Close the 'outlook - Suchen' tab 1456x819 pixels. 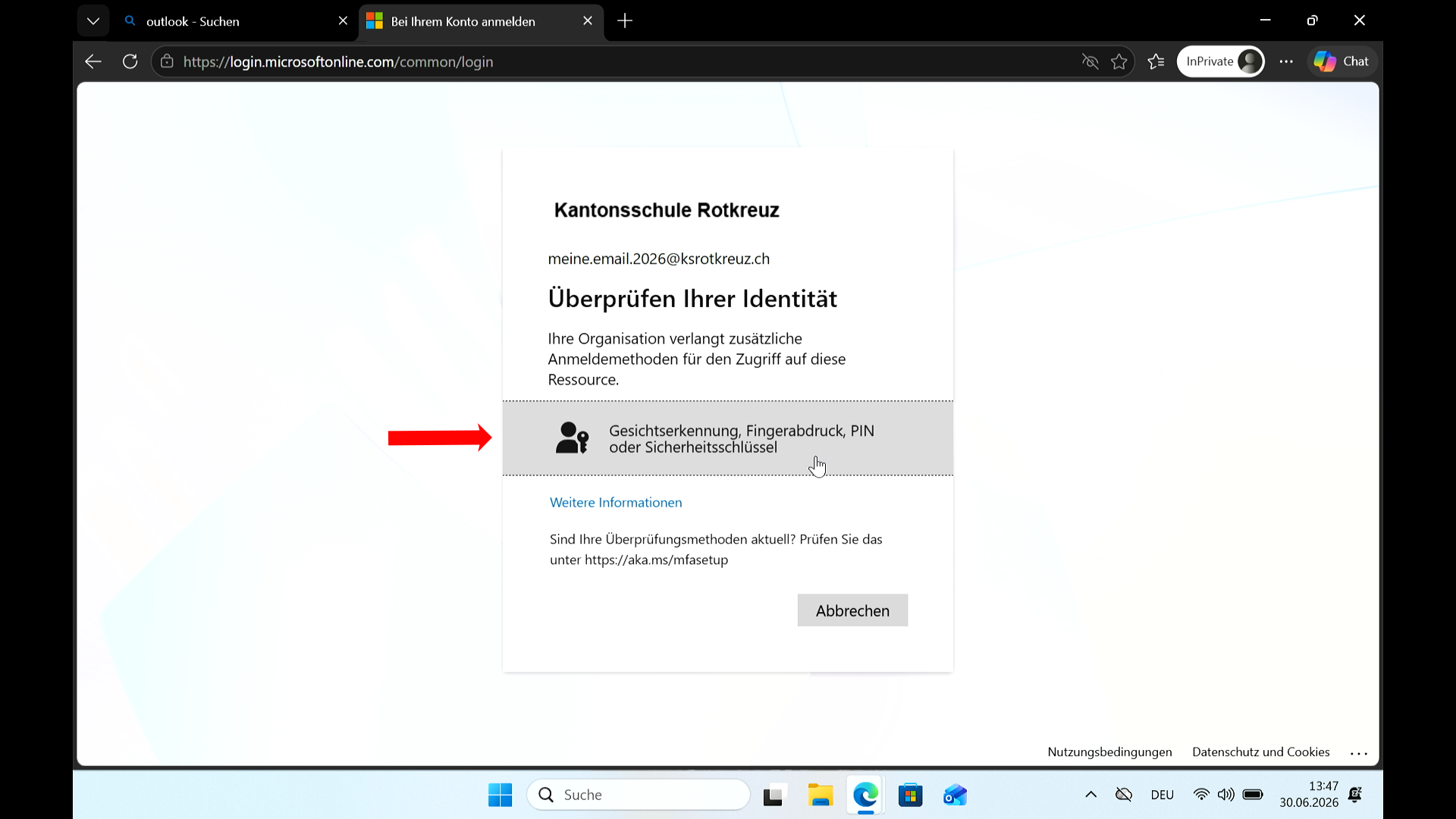pyautogui.click(x=343, y=21)
